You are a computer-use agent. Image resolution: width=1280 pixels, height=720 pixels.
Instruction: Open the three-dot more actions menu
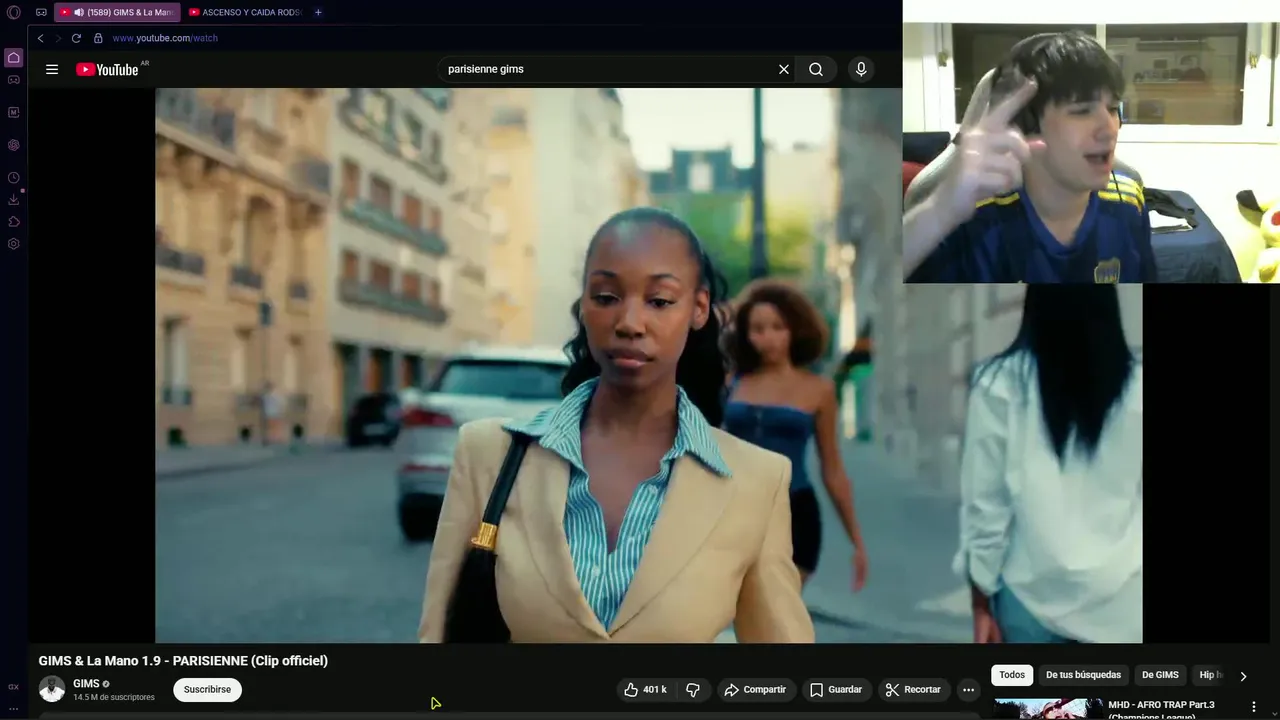pyautogui.click(x=968, y=689)
